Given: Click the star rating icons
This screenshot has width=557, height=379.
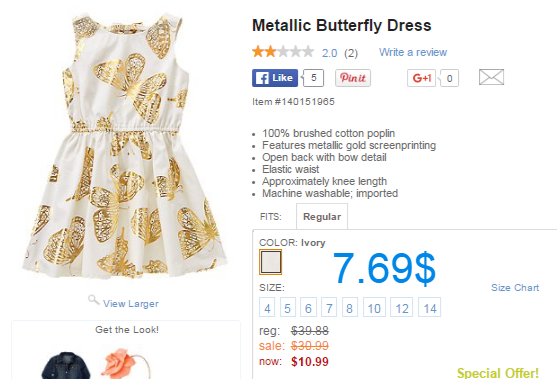Looking at the screenshot, I should pos(283,52).
